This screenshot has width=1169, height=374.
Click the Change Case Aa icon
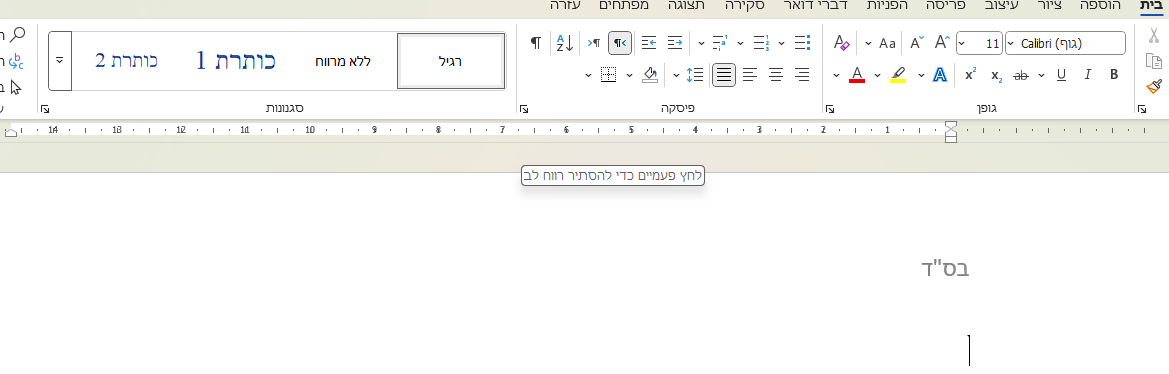[887, 43]
